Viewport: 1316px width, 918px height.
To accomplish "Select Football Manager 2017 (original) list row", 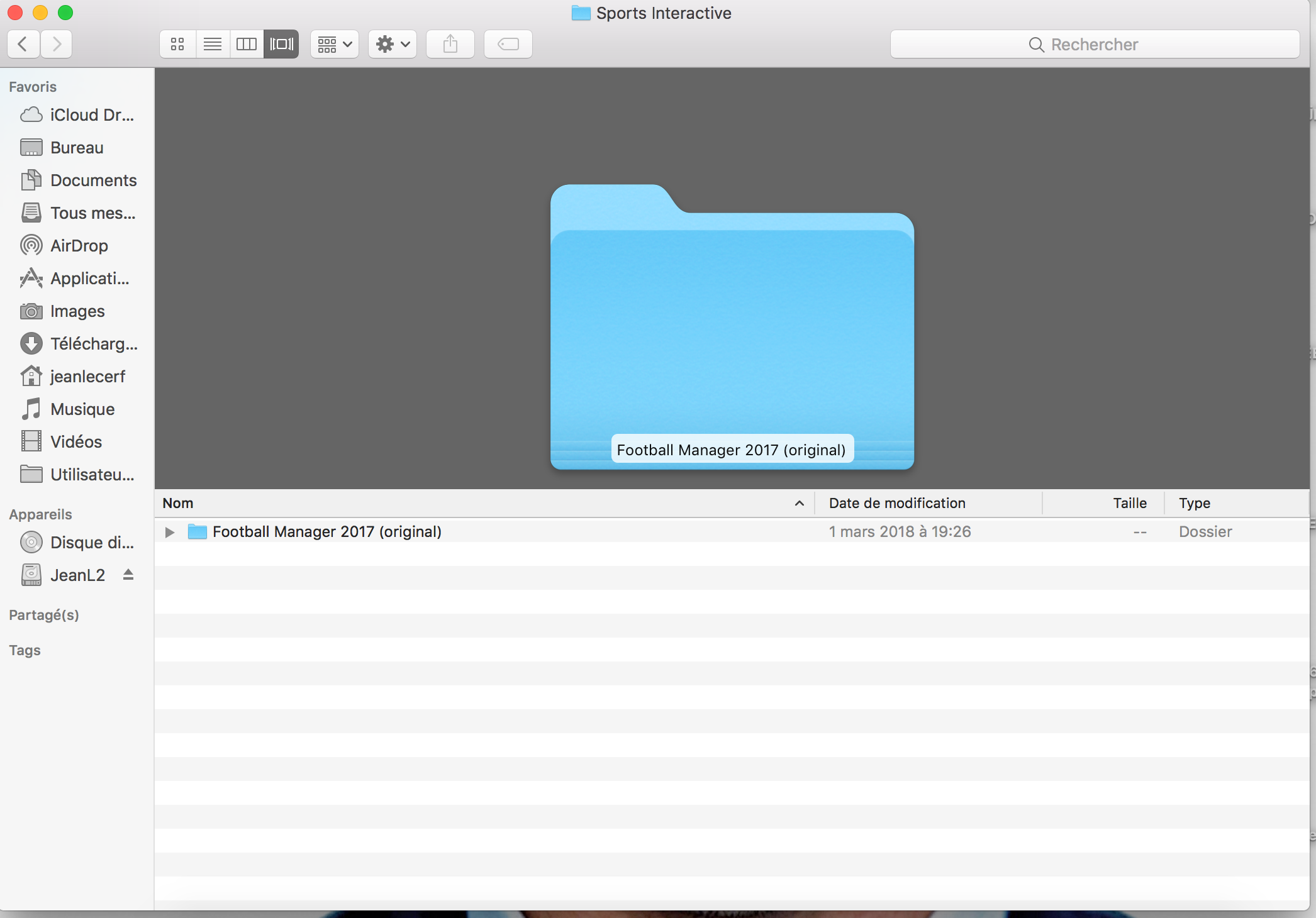I will (732, 532).
